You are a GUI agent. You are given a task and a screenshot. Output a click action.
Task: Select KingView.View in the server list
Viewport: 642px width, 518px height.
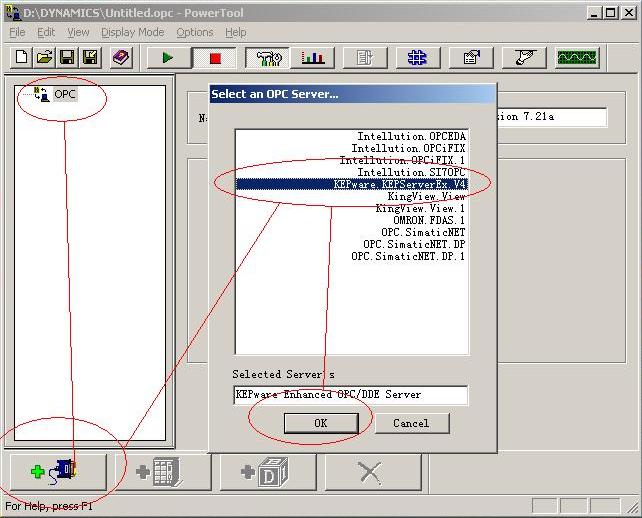click(x=352, y=196)
